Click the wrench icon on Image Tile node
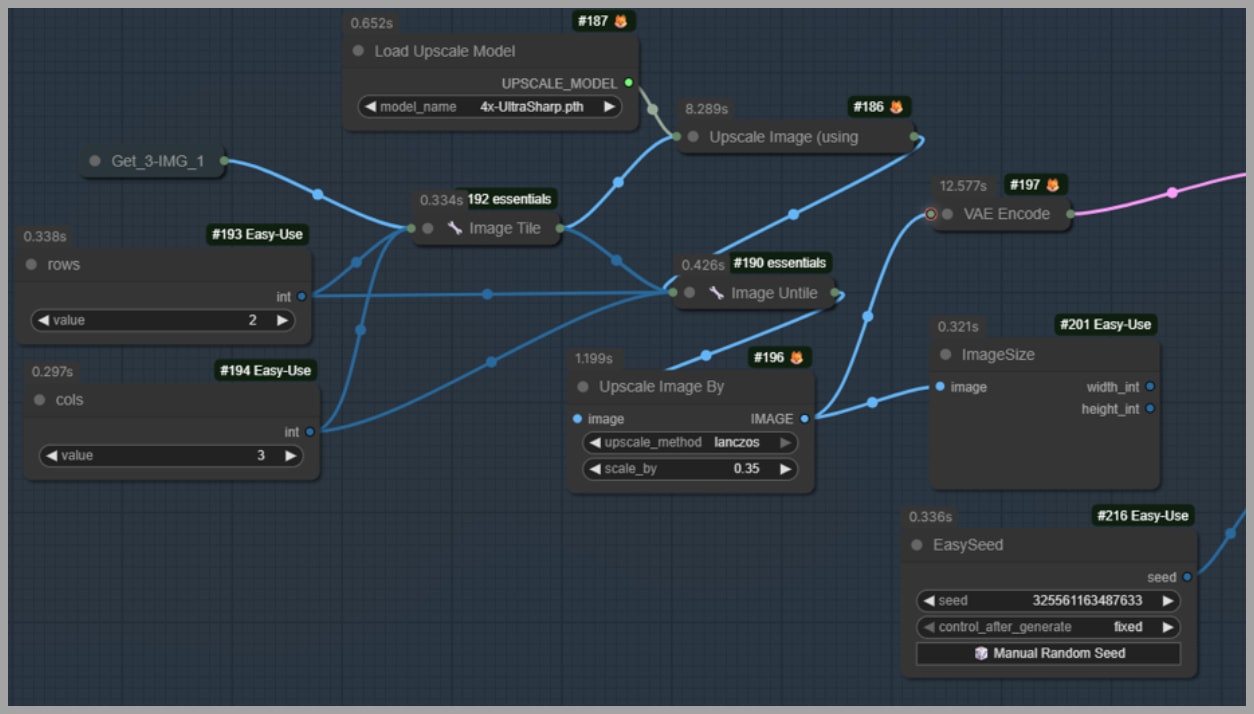 [x=455, y=228]
